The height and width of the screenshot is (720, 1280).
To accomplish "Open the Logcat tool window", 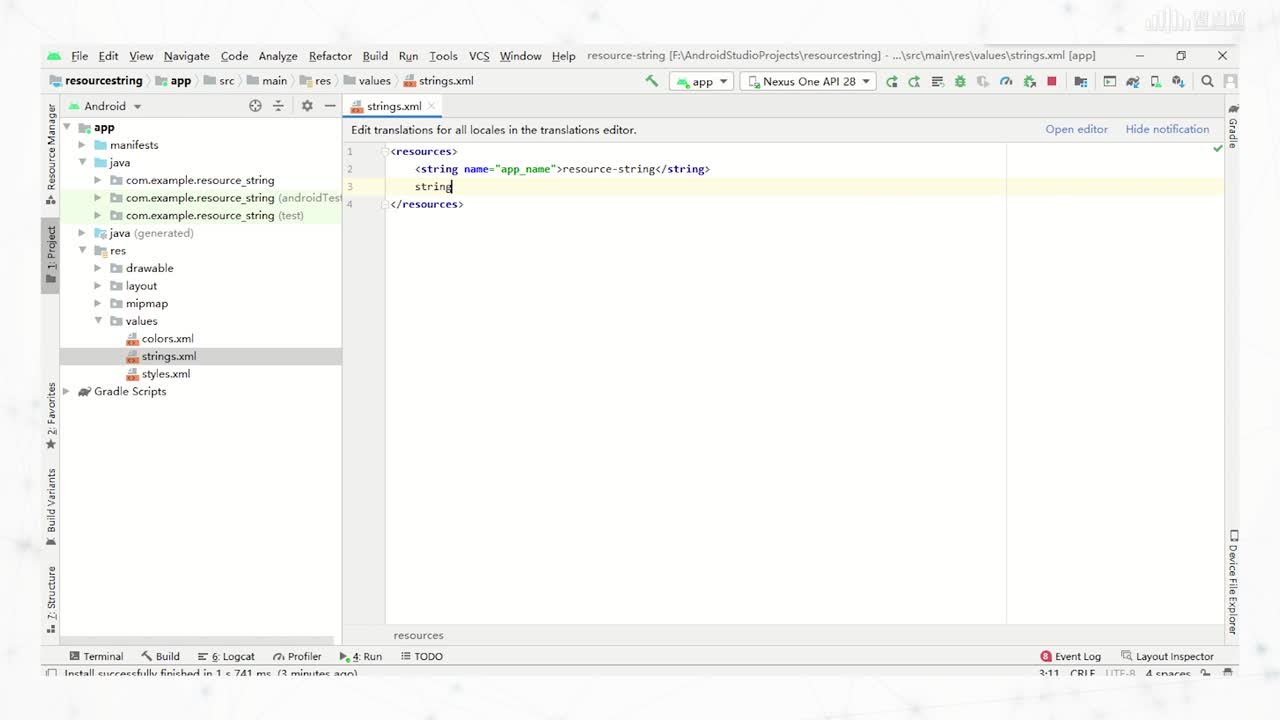I will coord(226,657).
